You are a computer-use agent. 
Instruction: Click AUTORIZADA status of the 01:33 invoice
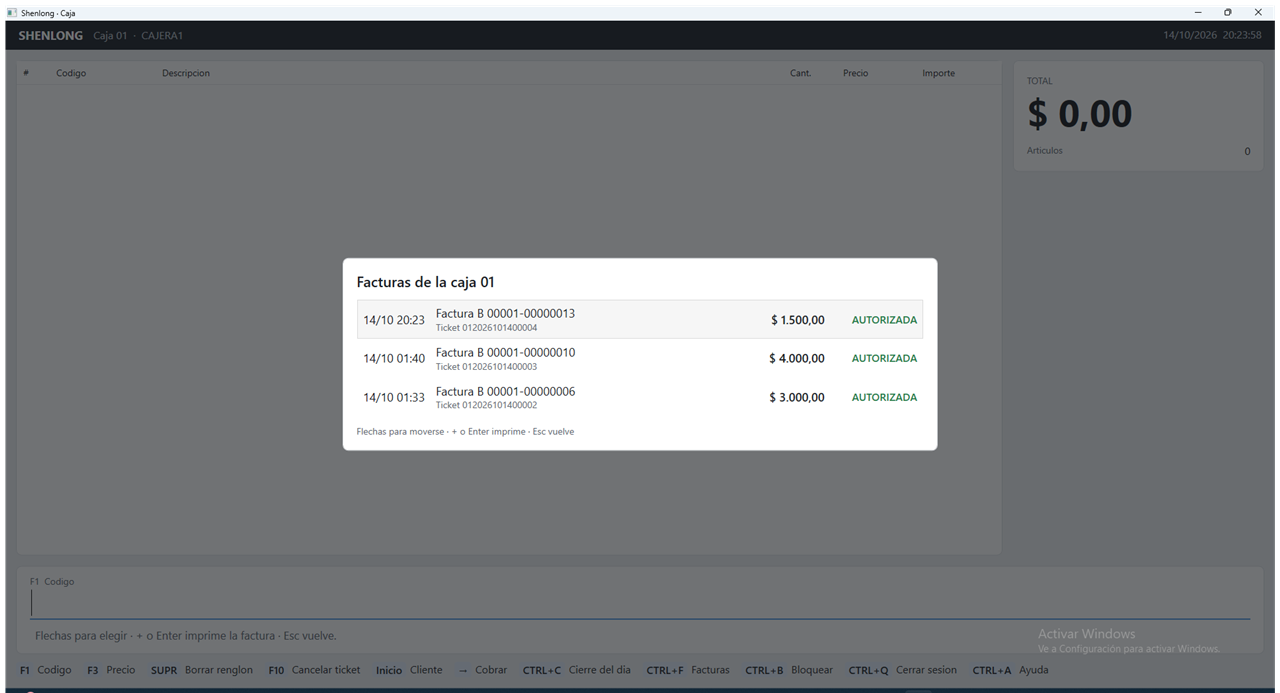click(x=884, y=397)
